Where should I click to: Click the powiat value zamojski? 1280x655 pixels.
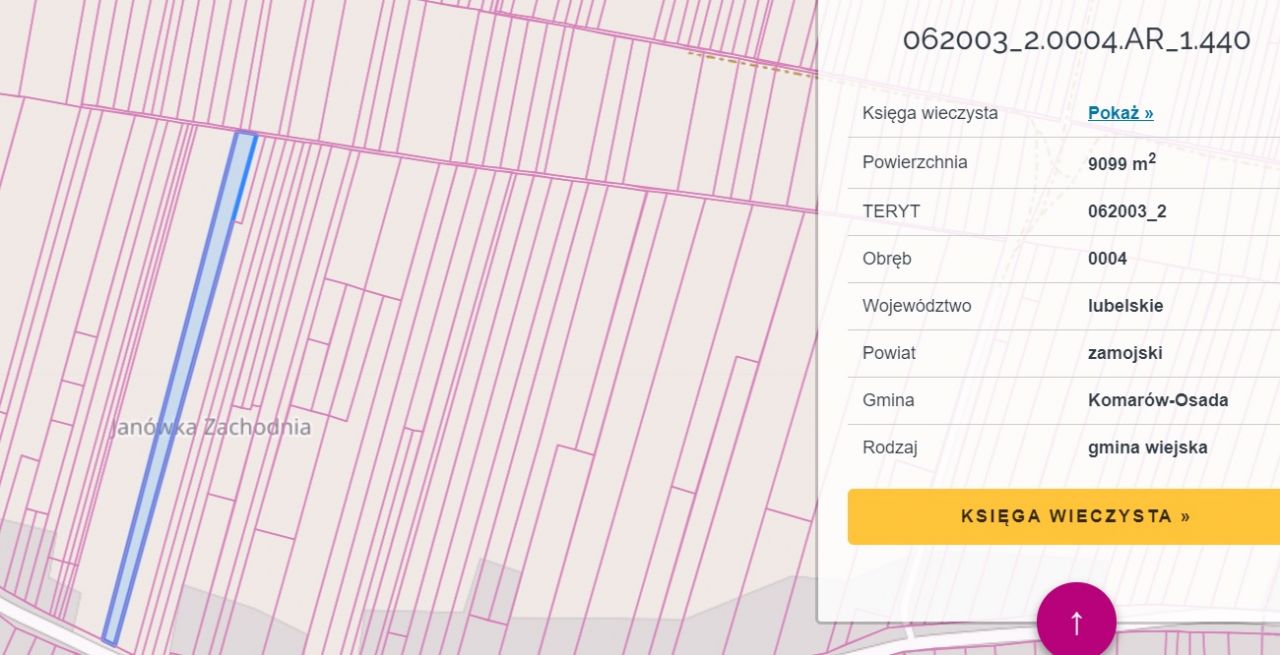pyautogui.click(x=1125, y=353)
